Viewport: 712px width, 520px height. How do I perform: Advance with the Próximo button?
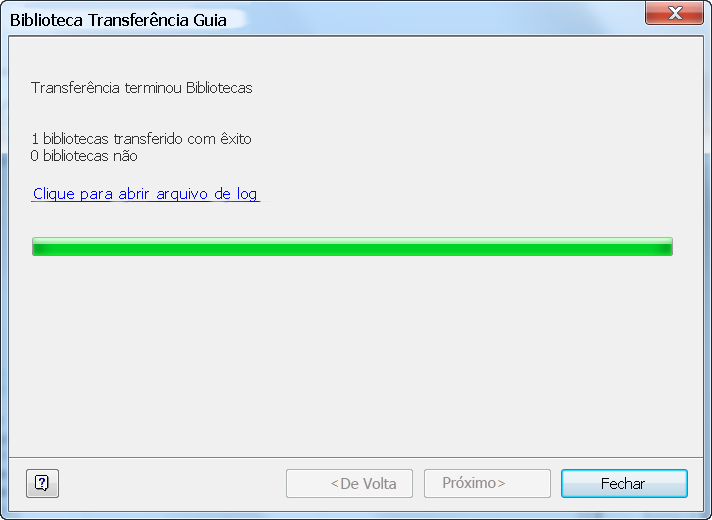pyautogui.click(x=487, y=483)
